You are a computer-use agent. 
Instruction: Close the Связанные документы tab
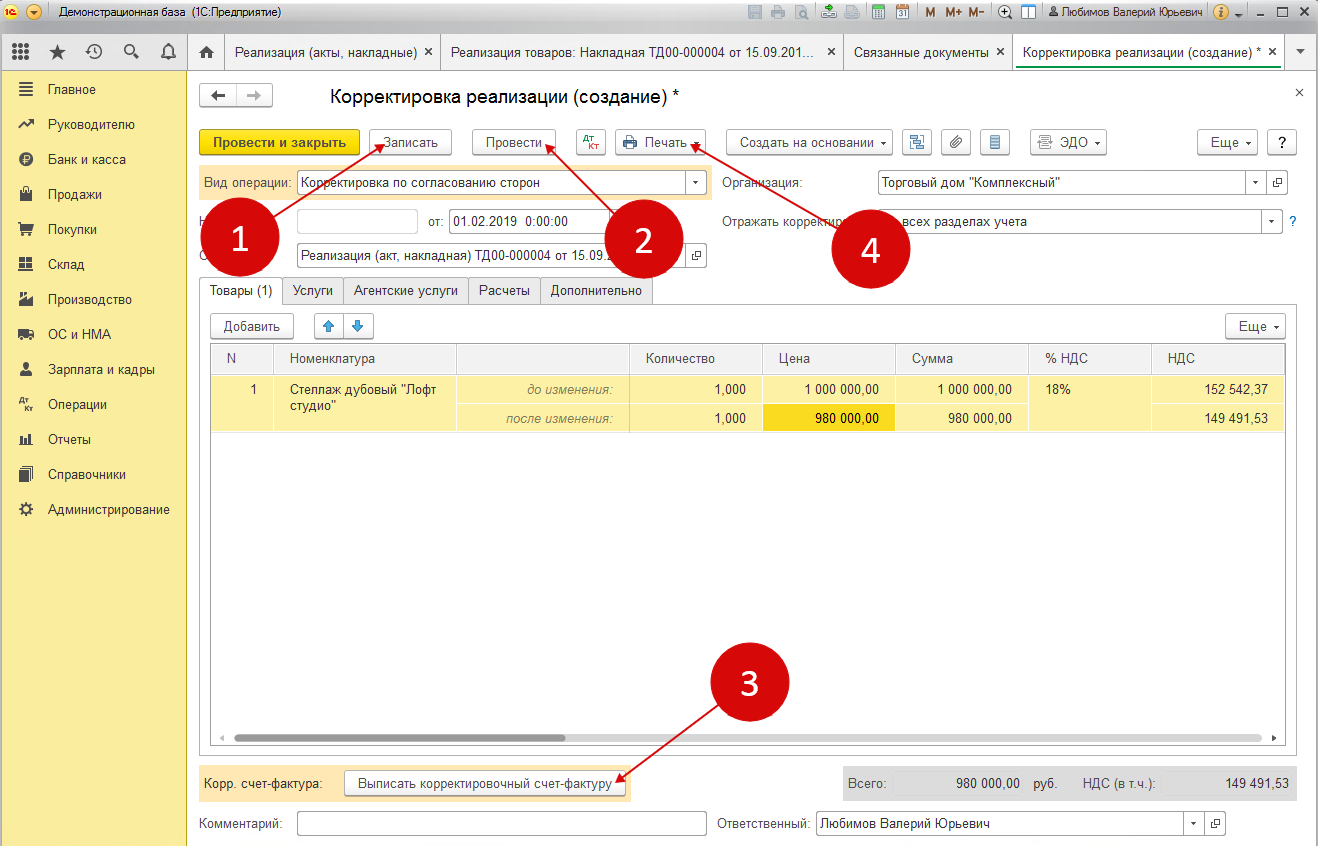pos(1000,52)
